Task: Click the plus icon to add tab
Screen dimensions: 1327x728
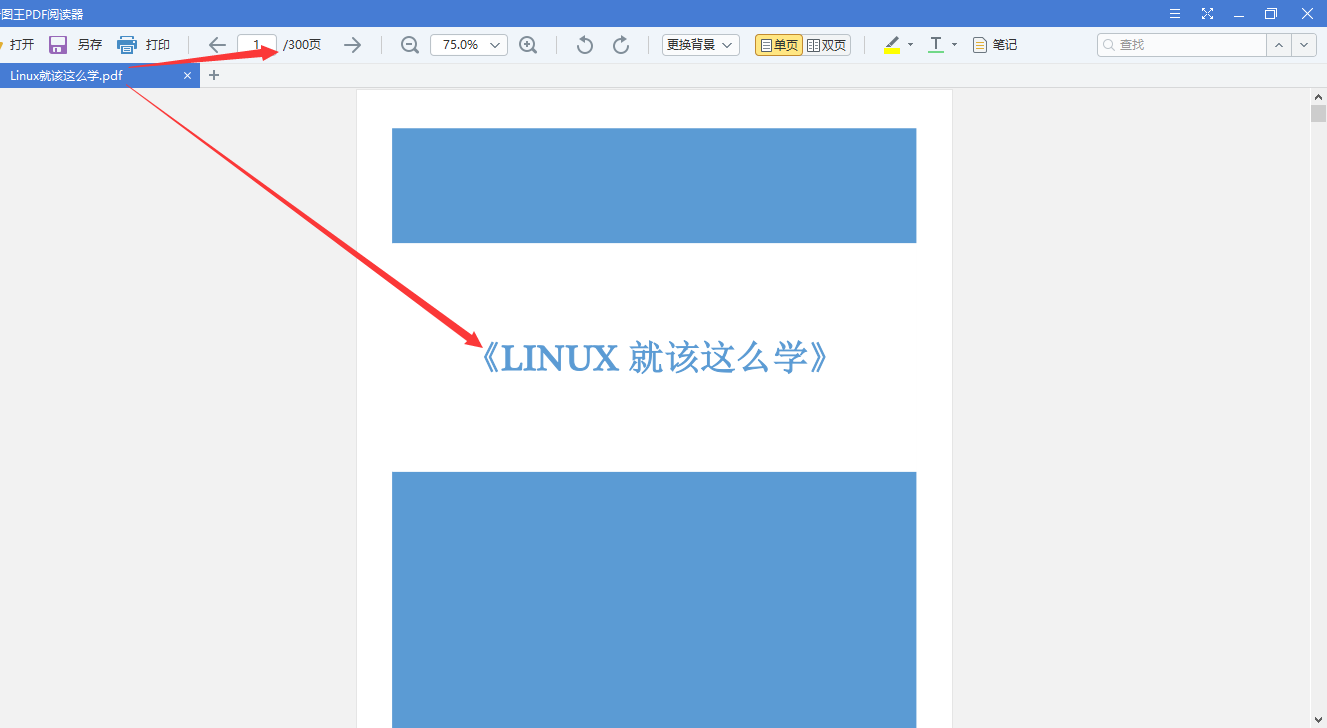Action: [213, 76]
